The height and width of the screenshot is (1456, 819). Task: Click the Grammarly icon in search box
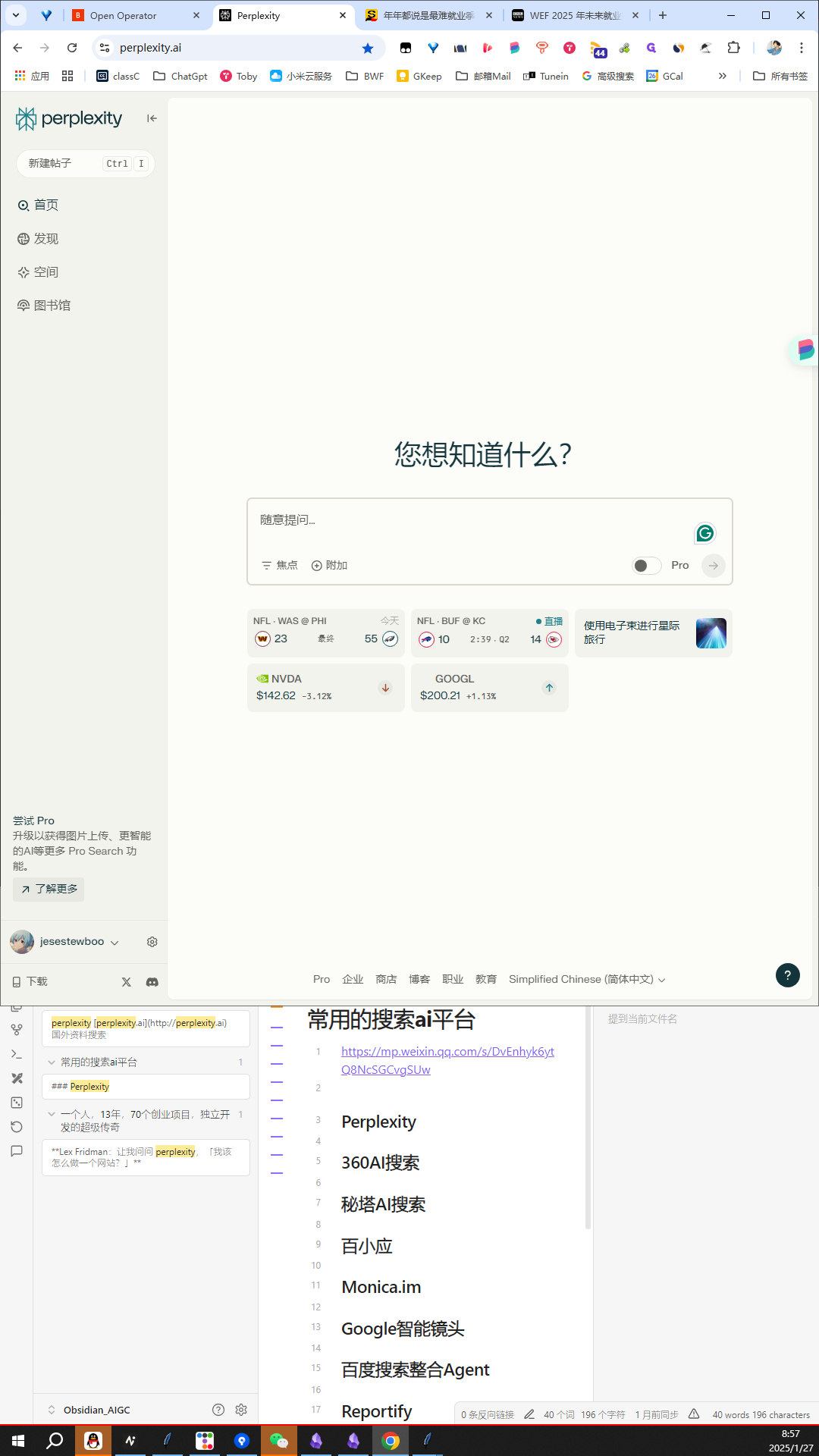(704, 533)
